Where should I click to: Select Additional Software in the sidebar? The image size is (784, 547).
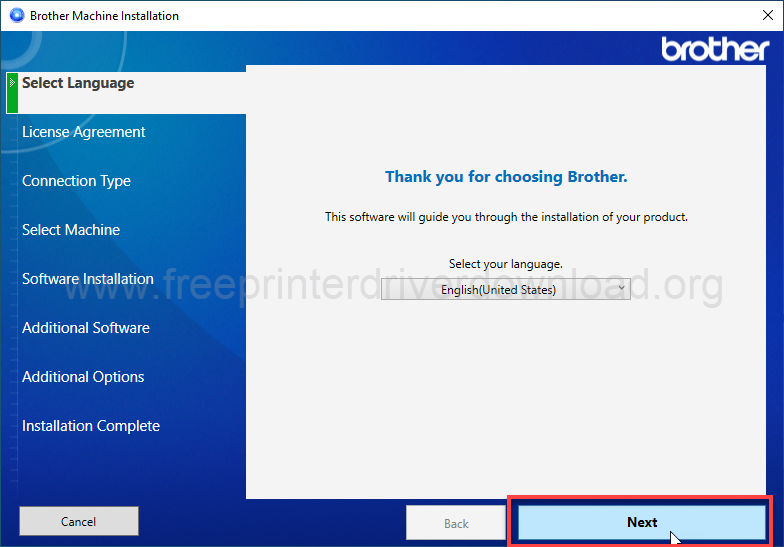[86, 328]
